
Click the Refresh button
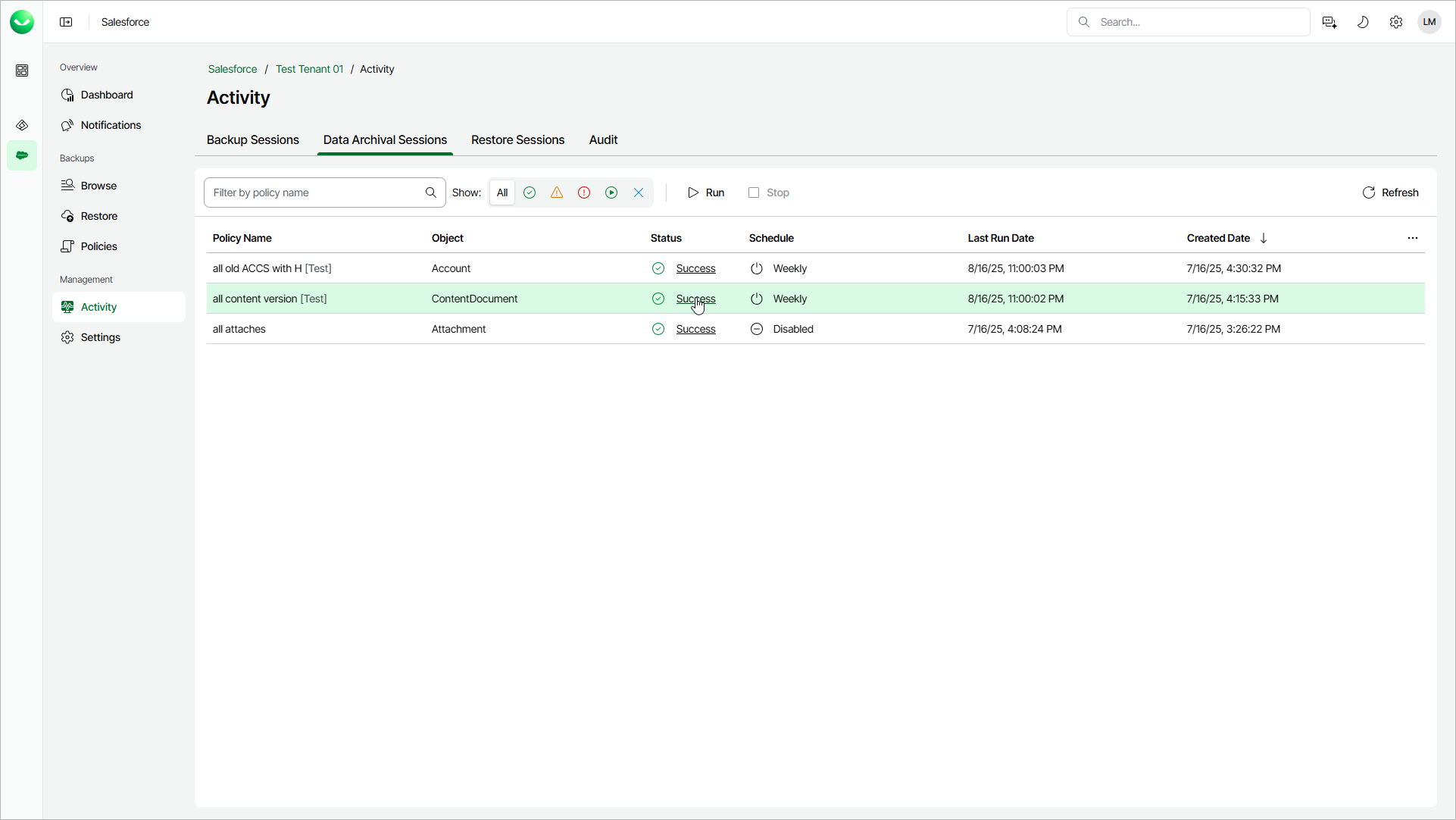click(x=1390, y=192)
